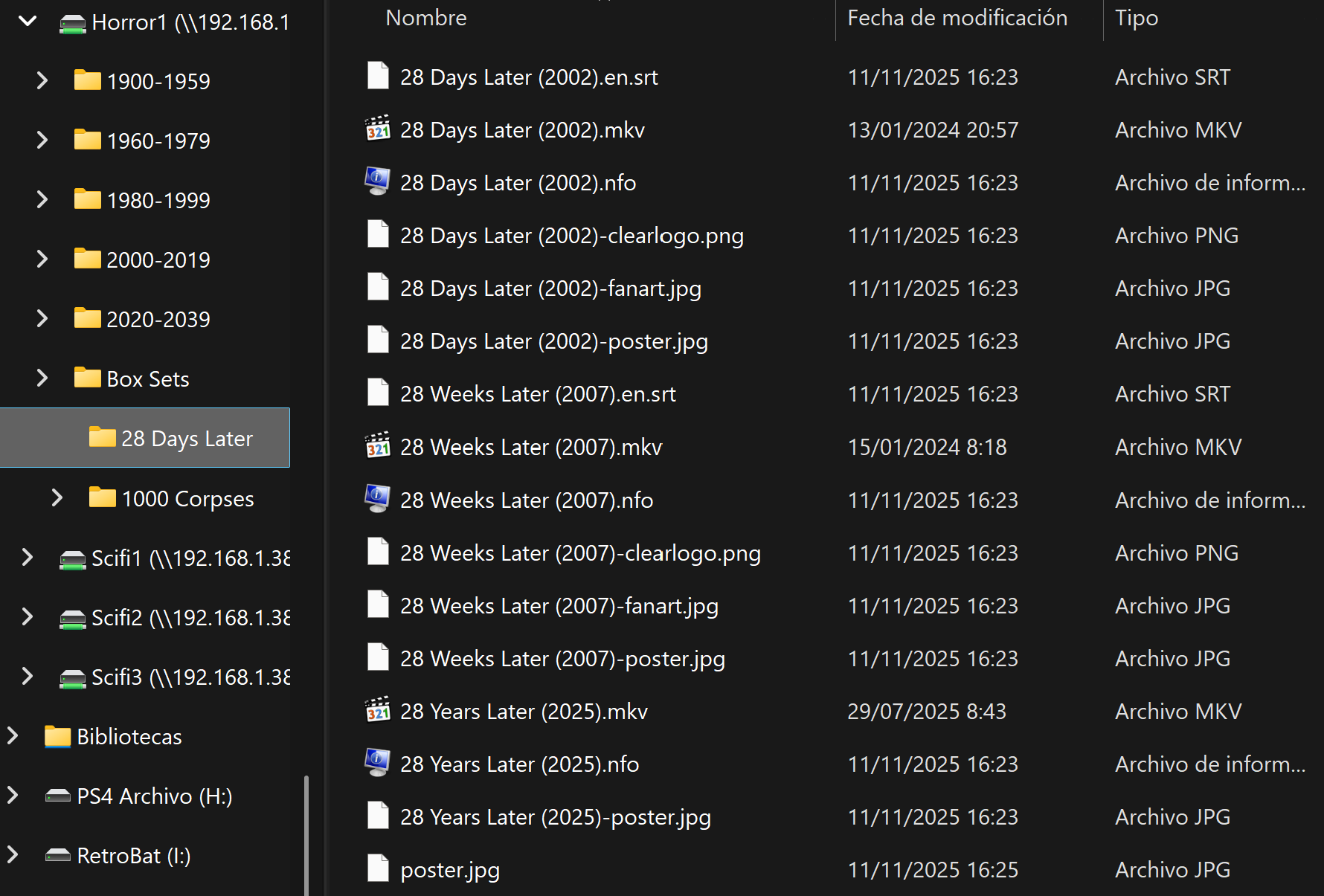Select the Box Sets folder in tree
The image size is (1324, 896).
(x=147, y=379)
